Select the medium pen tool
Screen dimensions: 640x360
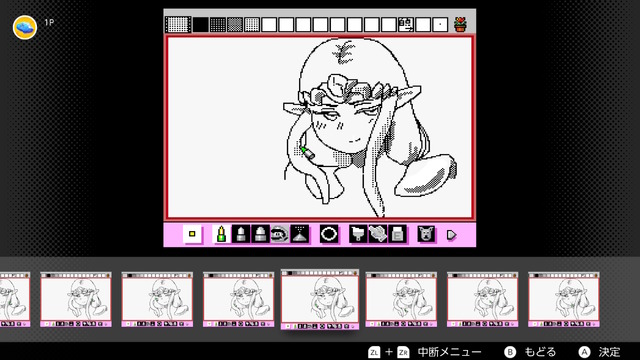[240, 234]
